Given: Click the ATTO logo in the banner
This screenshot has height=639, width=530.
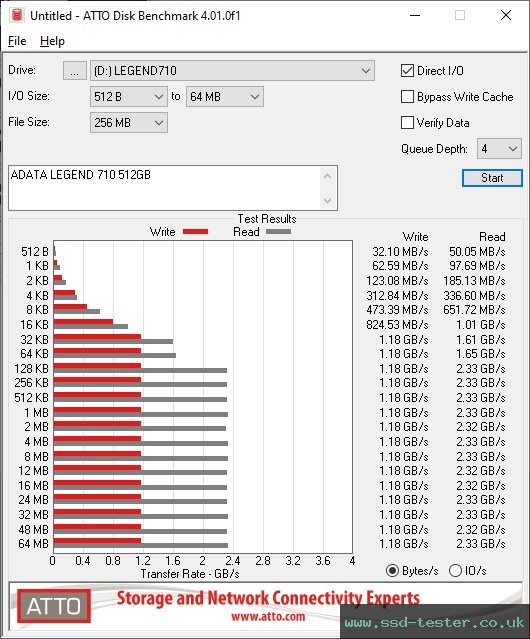Looking at the screenshot, I should point(54,606).
